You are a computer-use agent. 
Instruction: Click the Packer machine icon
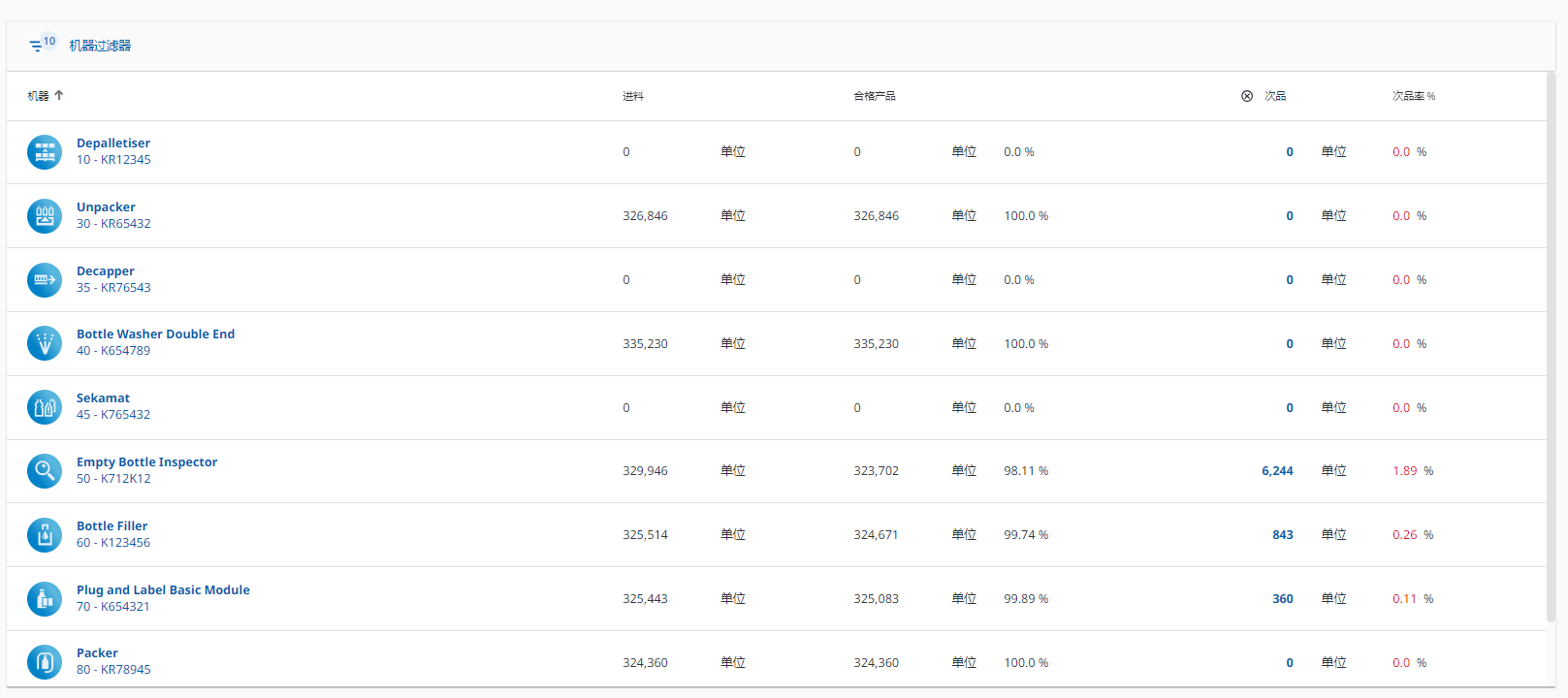point(45,662)
